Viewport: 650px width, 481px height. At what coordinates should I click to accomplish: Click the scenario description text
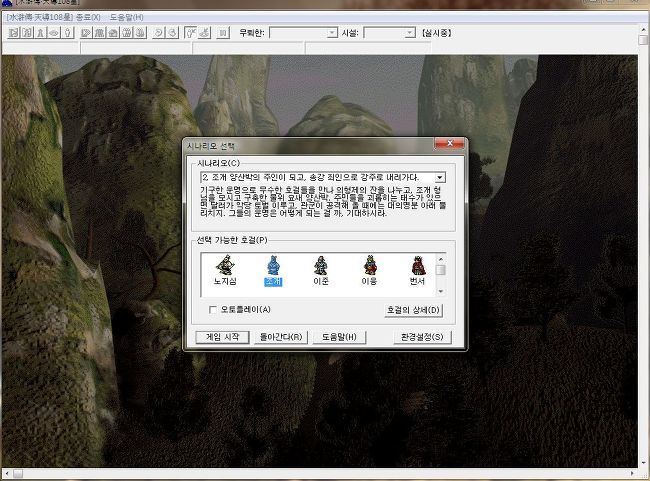(x=323, y=202)
